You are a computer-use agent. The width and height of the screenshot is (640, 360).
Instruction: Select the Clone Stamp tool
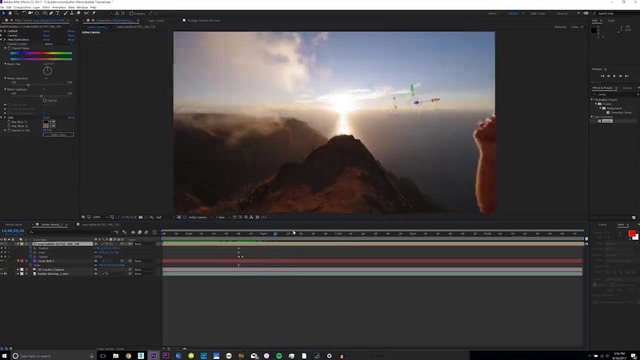click(72, 13)
